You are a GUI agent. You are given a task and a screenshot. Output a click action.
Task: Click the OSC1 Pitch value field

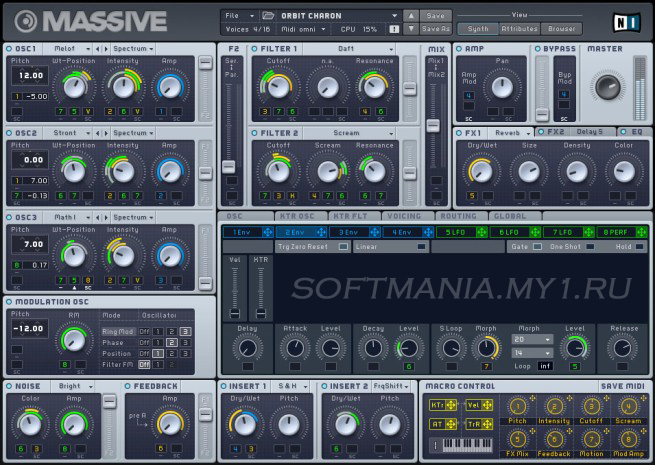[30, 76]
